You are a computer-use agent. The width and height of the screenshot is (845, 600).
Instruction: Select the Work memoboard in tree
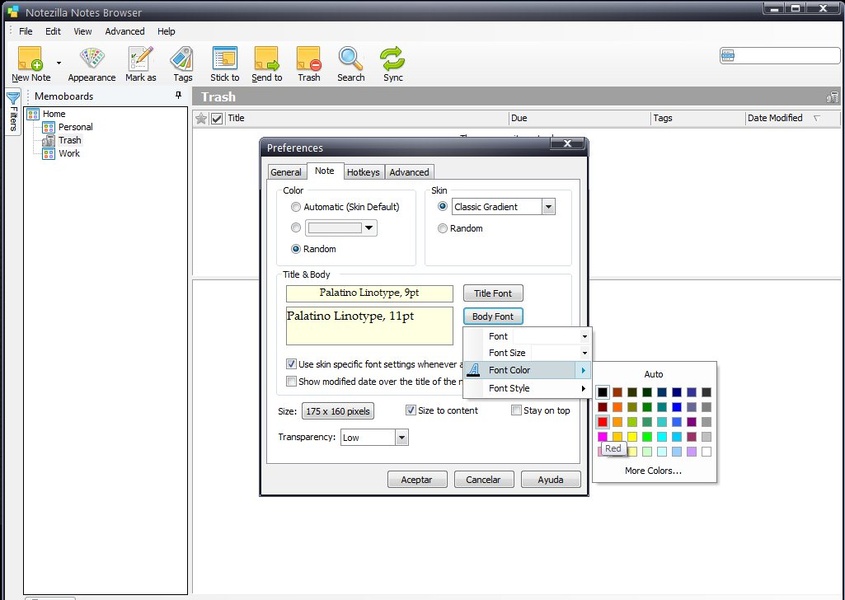69,154
